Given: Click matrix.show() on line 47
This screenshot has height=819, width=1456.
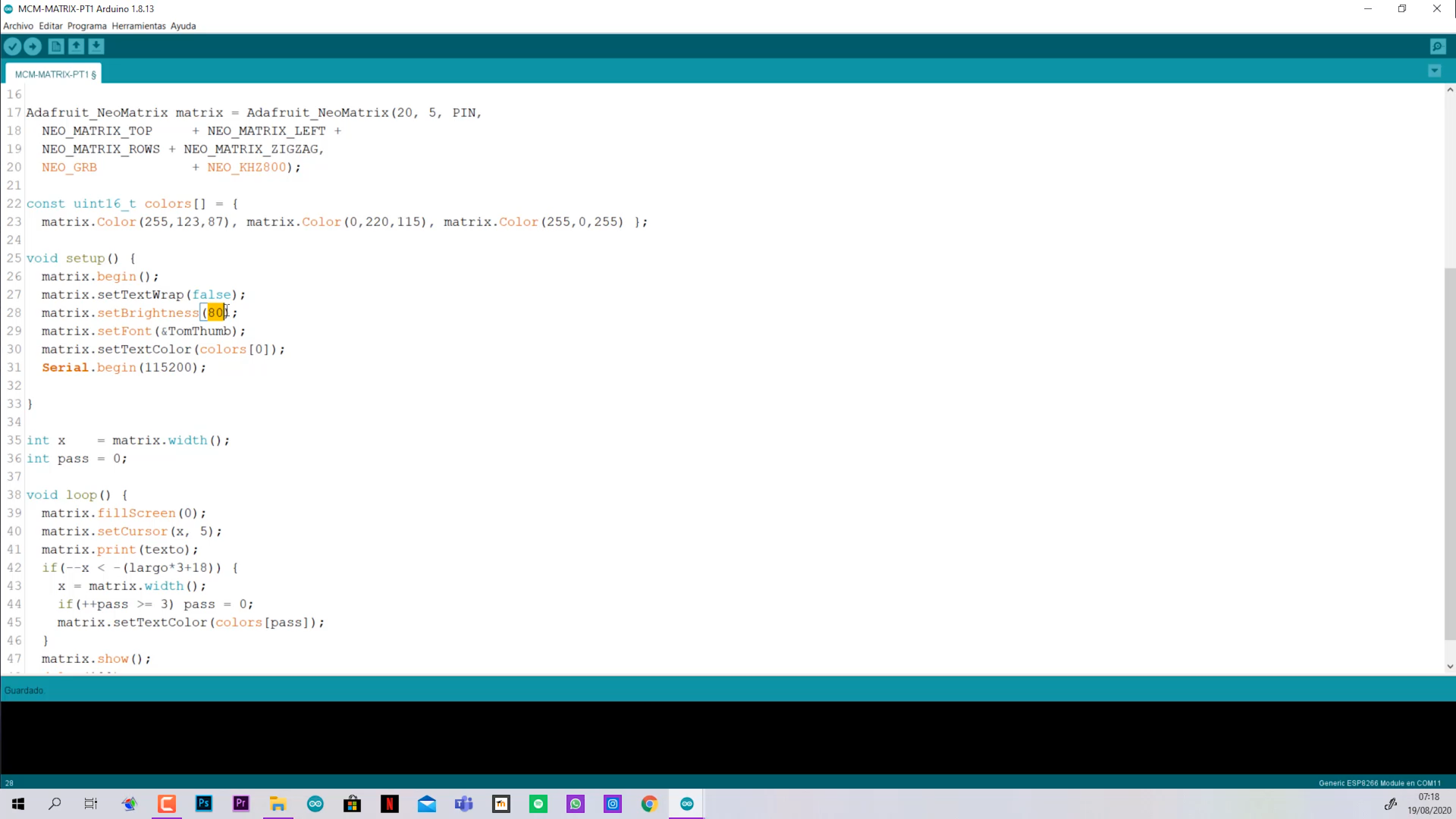Looking at the screenshot, I should coord(96,659).
